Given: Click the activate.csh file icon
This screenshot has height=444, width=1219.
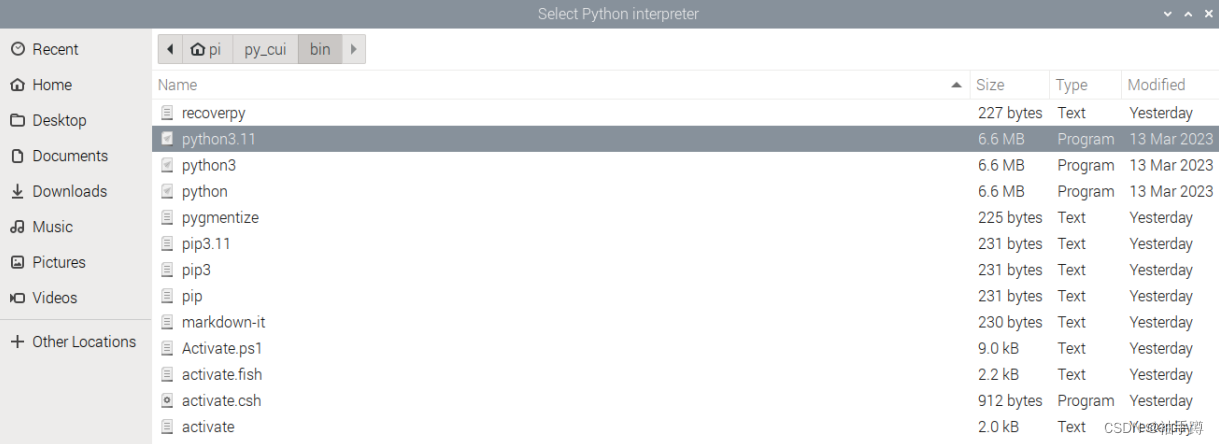Looking at the screenshot, I should [167, 401].
